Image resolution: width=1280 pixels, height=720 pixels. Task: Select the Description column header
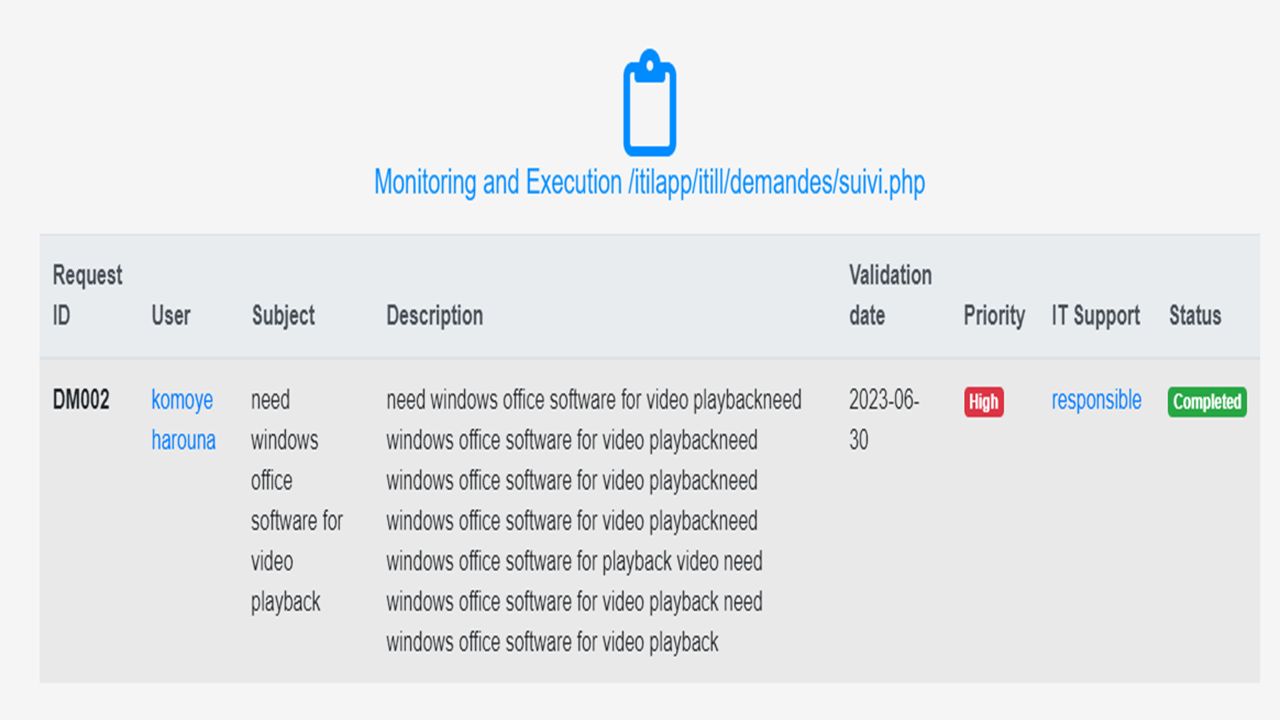(x=434, y=315)
